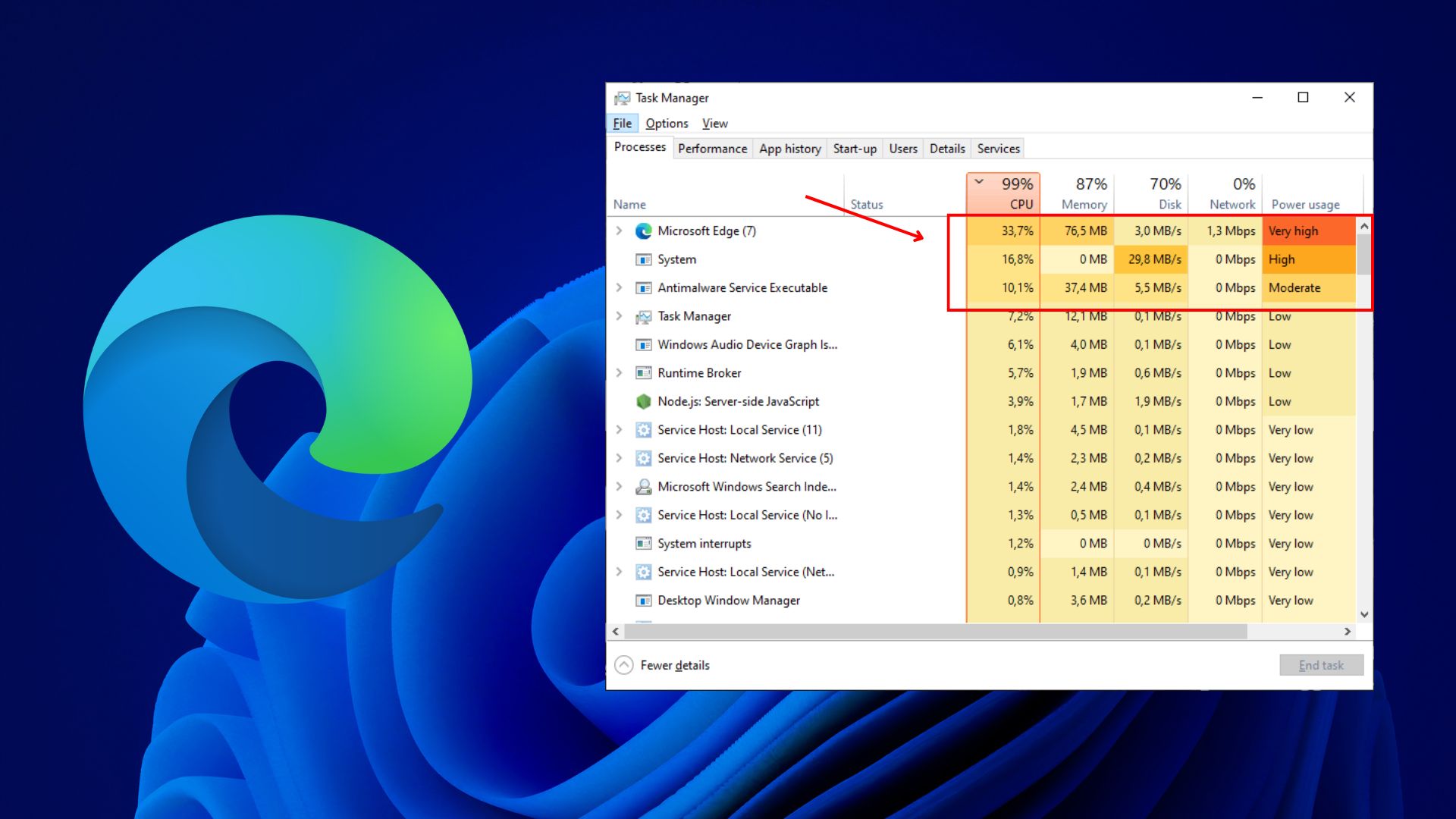Click the Microsoft Windows Search Indexer icon
This screenshot has width=1456, height=819.
pyautogui.click(x=643, y=487)
